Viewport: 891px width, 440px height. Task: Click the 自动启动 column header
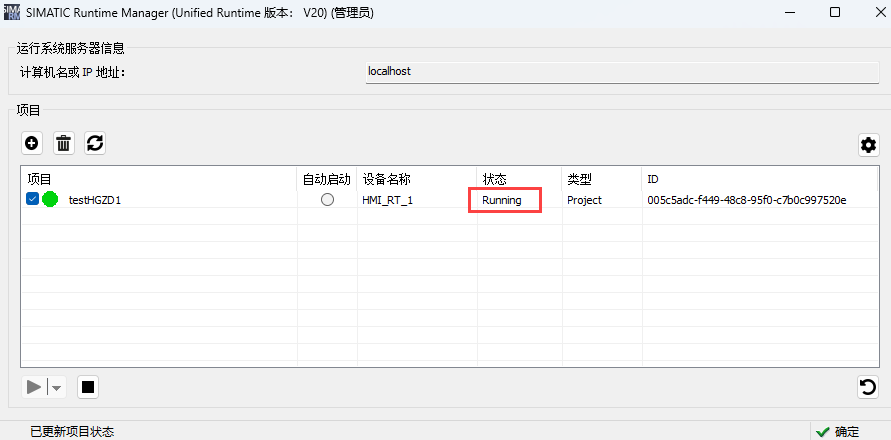(326, 179)
